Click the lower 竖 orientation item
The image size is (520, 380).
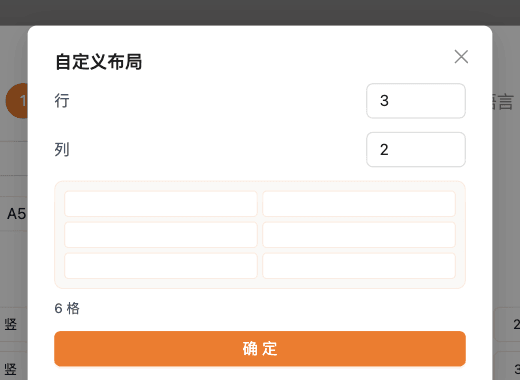(x=11, y=369)
